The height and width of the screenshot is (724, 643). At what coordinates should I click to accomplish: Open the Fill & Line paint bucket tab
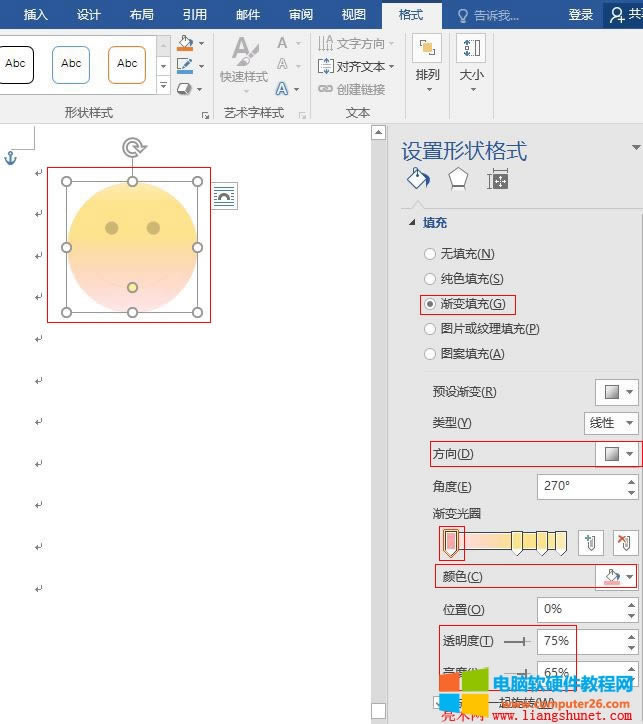[418, 179]
